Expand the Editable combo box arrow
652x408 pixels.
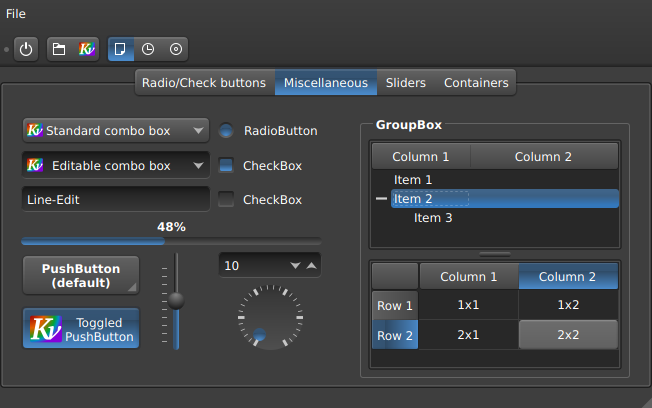pyautogui.click(x=199, y=165)
